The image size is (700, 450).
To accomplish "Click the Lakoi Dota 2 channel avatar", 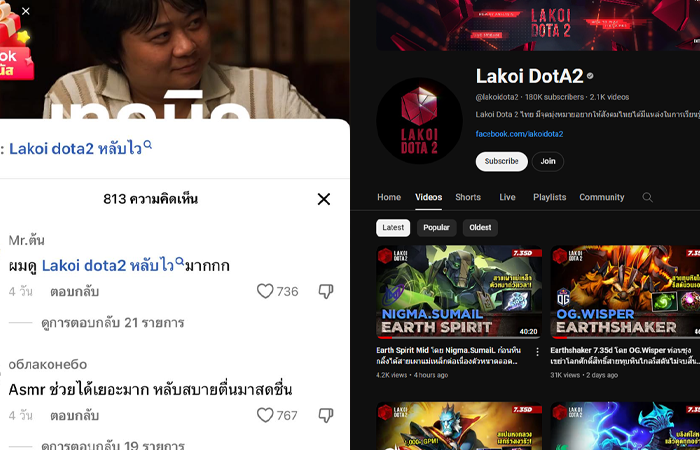I will pyautogui.click(x=419, y=121).
